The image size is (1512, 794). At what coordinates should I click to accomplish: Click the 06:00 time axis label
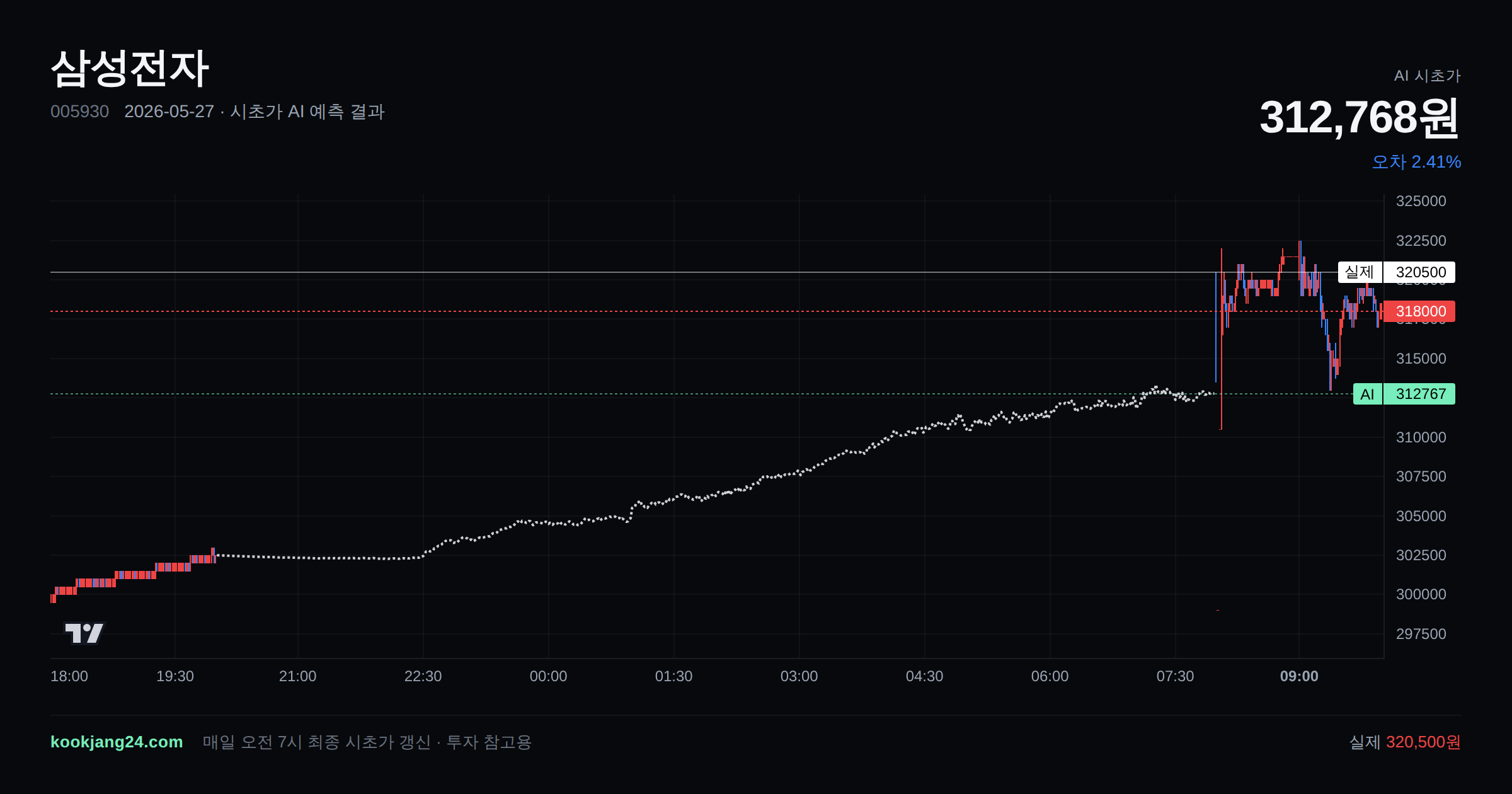(x=1050, y=676)
